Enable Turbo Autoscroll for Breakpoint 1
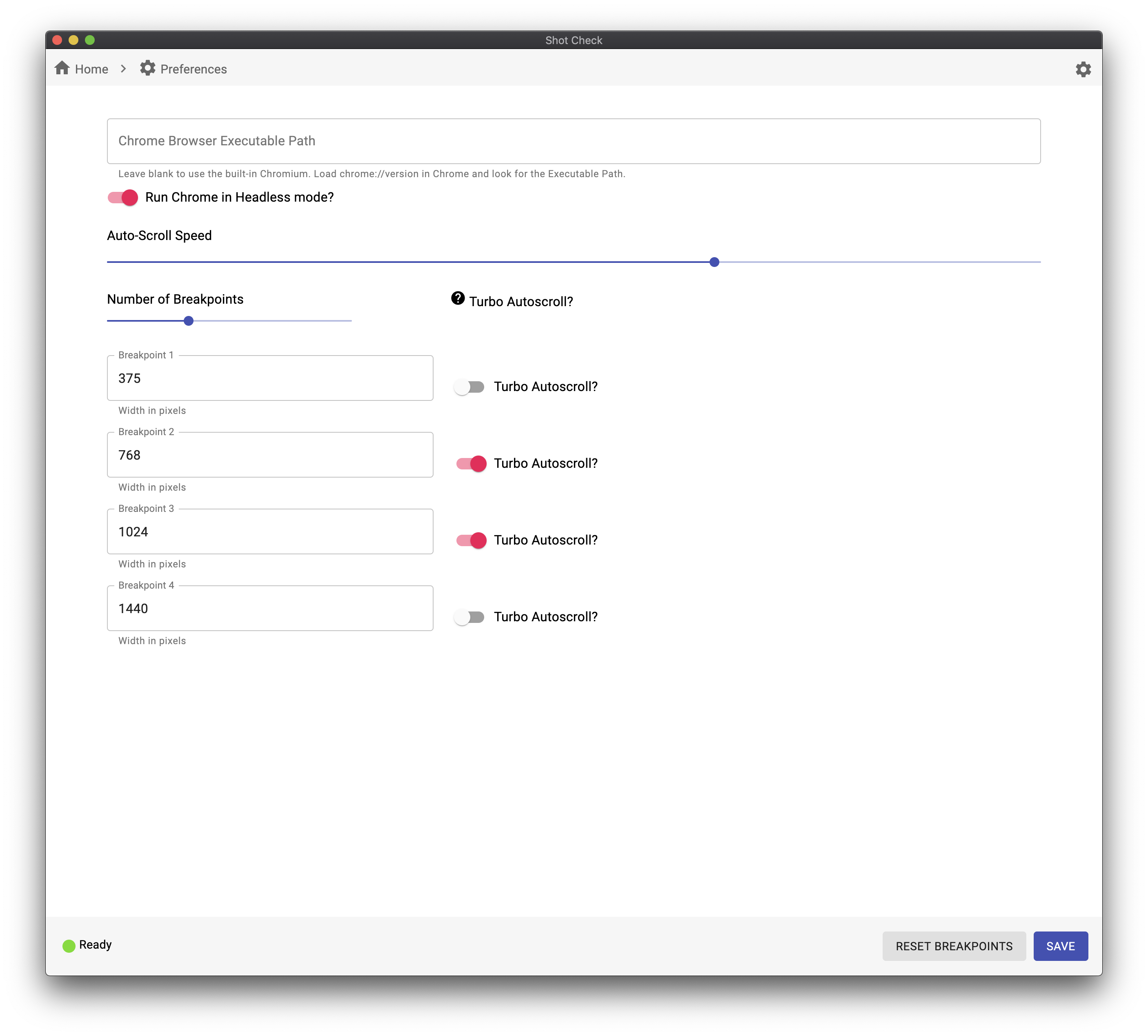The image size is (1148, 1036). pos(469,387)
